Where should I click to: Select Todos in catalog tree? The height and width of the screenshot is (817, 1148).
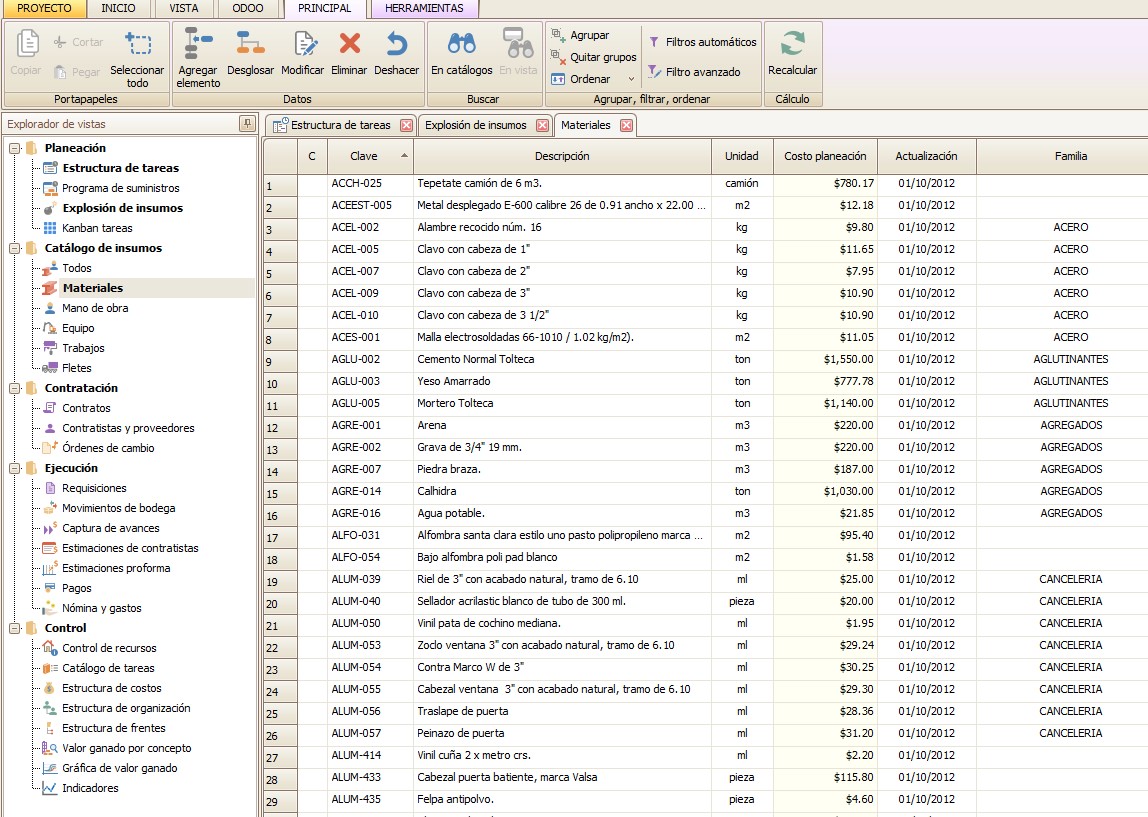pos(77,268)
